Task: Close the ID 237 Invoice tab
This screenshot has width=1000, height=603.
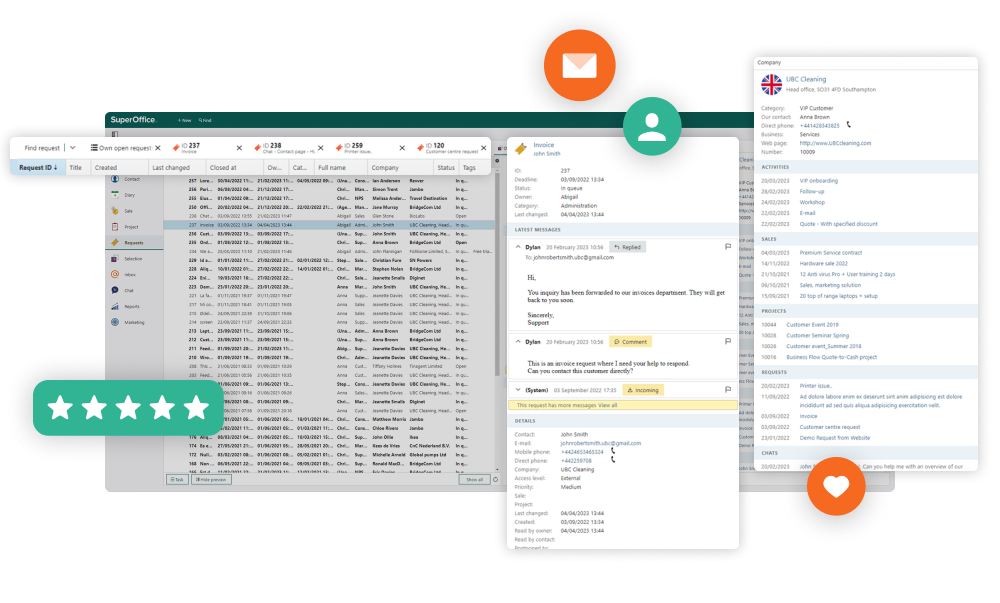Action: click(238, 147)
